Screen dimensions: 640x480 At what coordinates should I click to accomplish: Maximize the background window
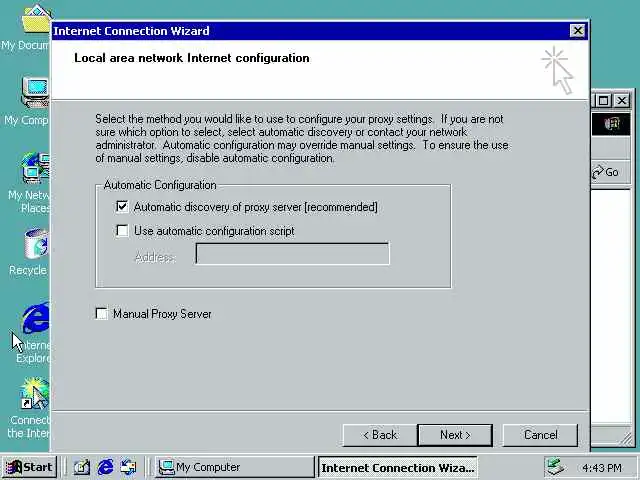[604, 100]
